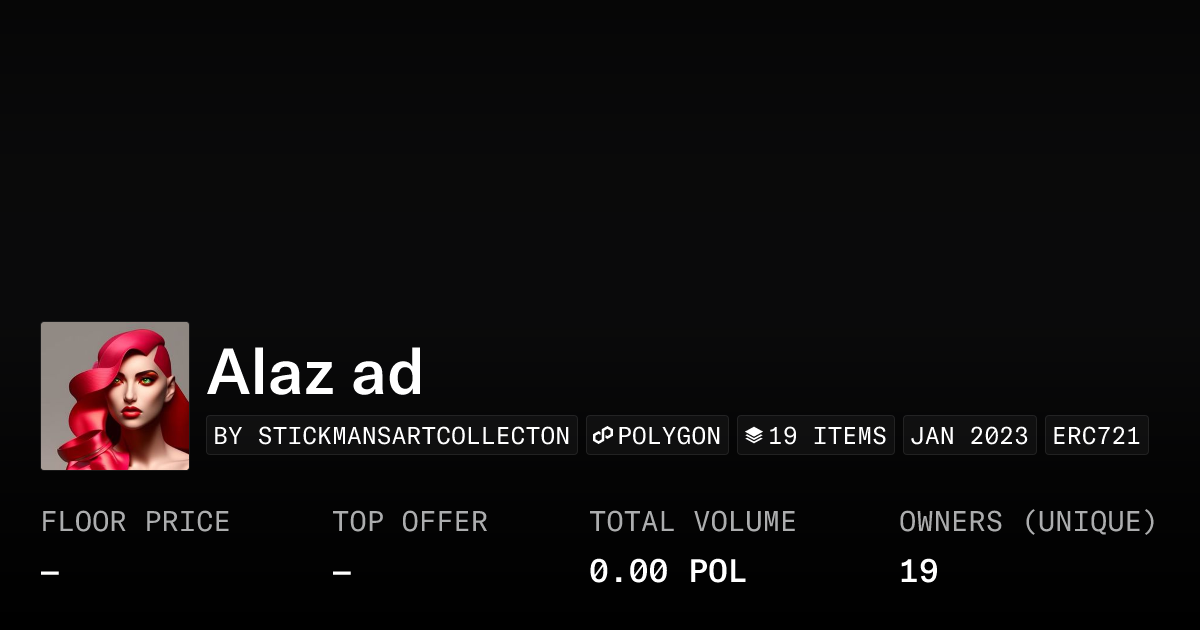Viewport: 1200px width, 630px height.
Task: Select the 19 unique owners value
Action: [x=918, y=572]
